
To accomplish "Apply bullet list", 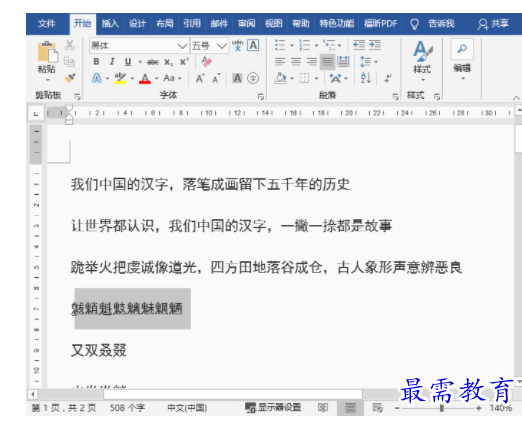I will (280, 45).
